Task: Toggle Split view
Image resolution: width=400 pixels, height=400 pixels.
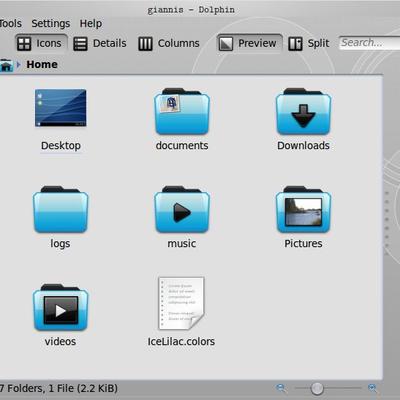Action: point(309,43)
